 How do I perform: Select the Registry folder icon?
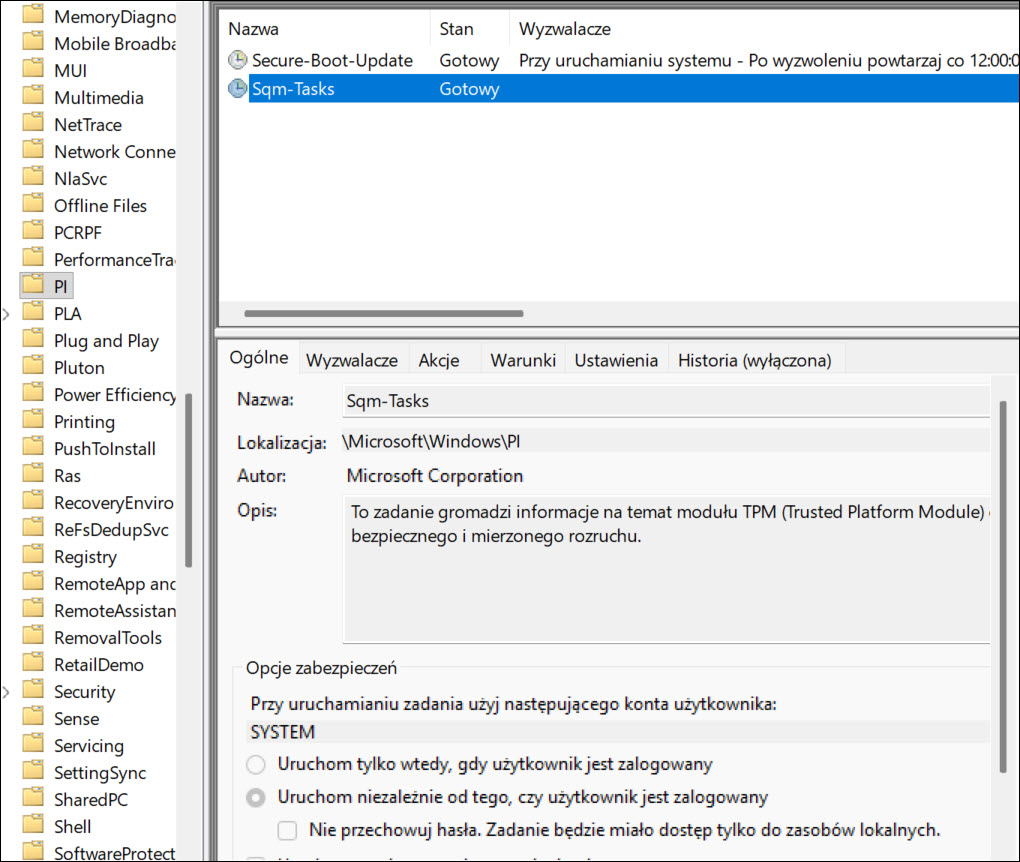tap(34, 557)
